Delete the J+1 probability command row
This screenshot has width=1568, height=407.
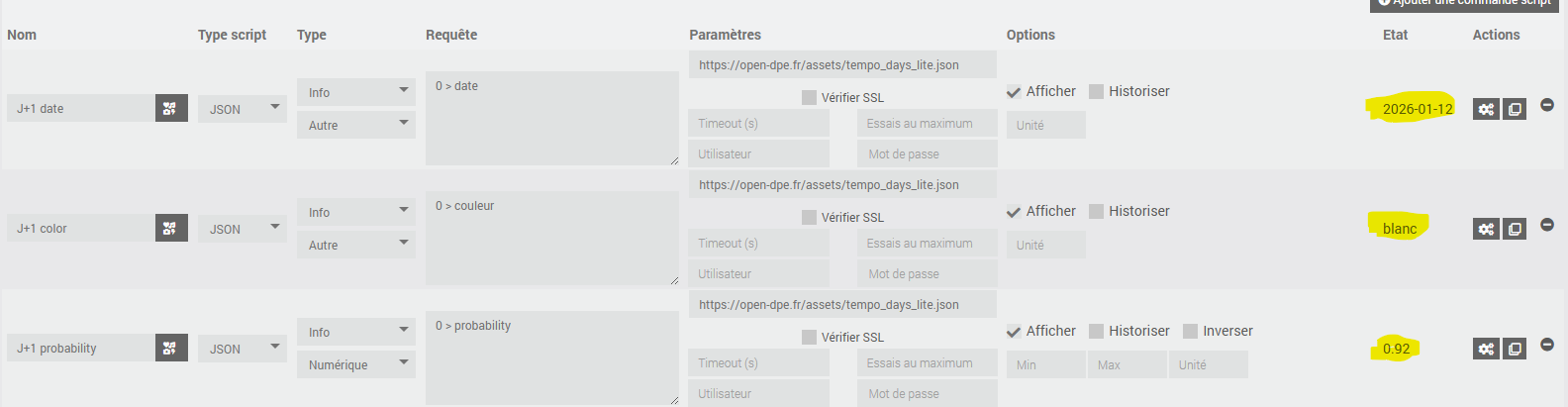coord(1547,345)
